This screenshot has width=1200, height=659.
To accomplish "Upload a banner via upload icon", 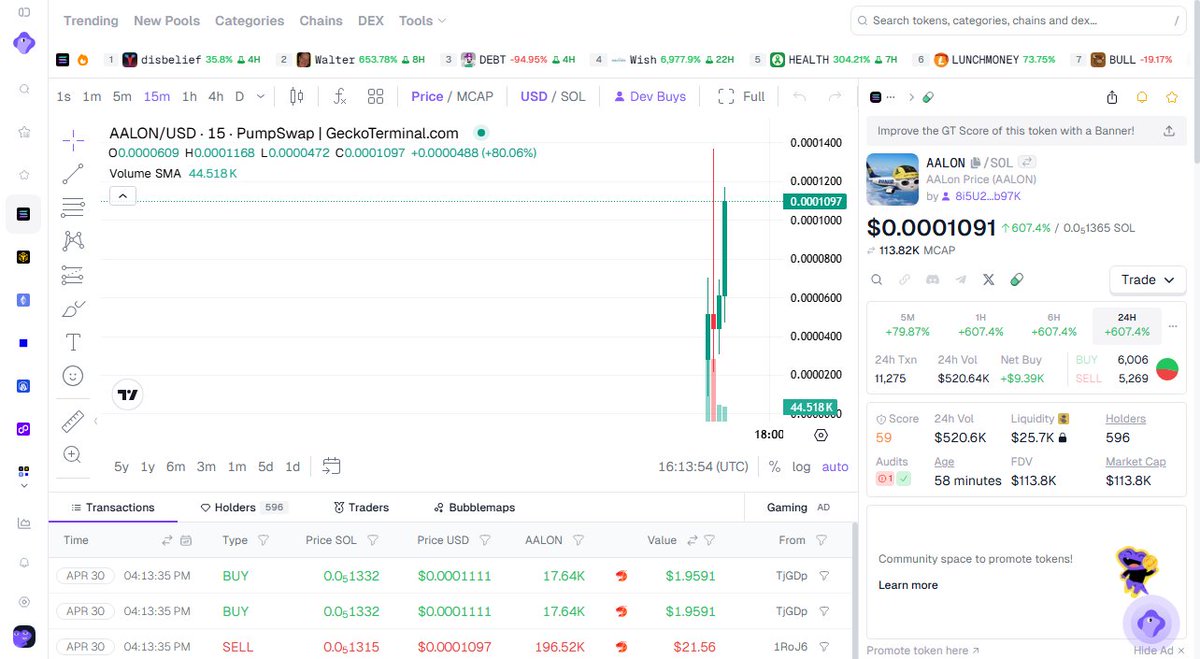I will click(x=1169, y=130).
